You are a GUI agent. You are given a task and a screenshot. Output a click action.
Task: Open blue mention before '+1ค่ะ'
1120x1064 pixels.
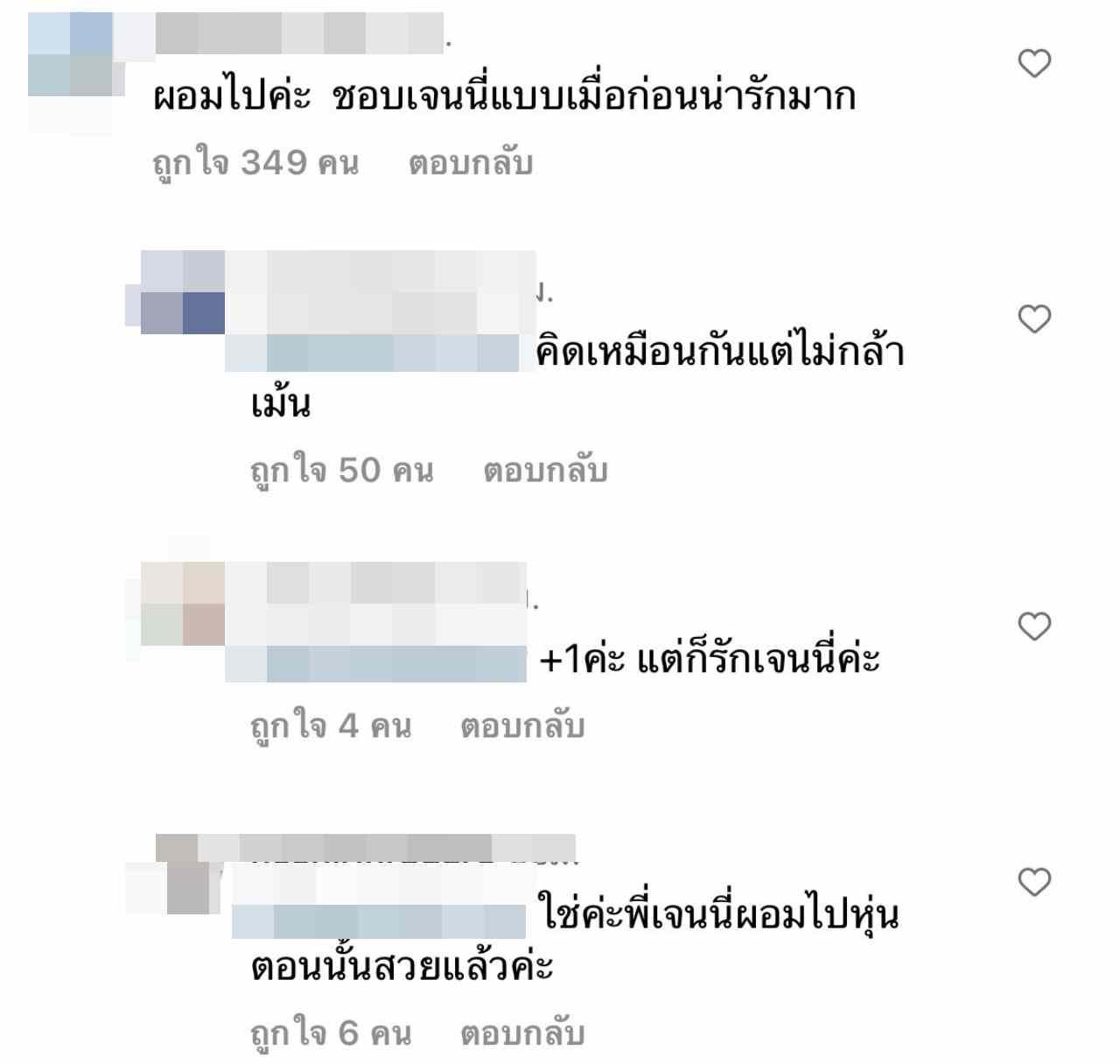click(x=376, y=663)
